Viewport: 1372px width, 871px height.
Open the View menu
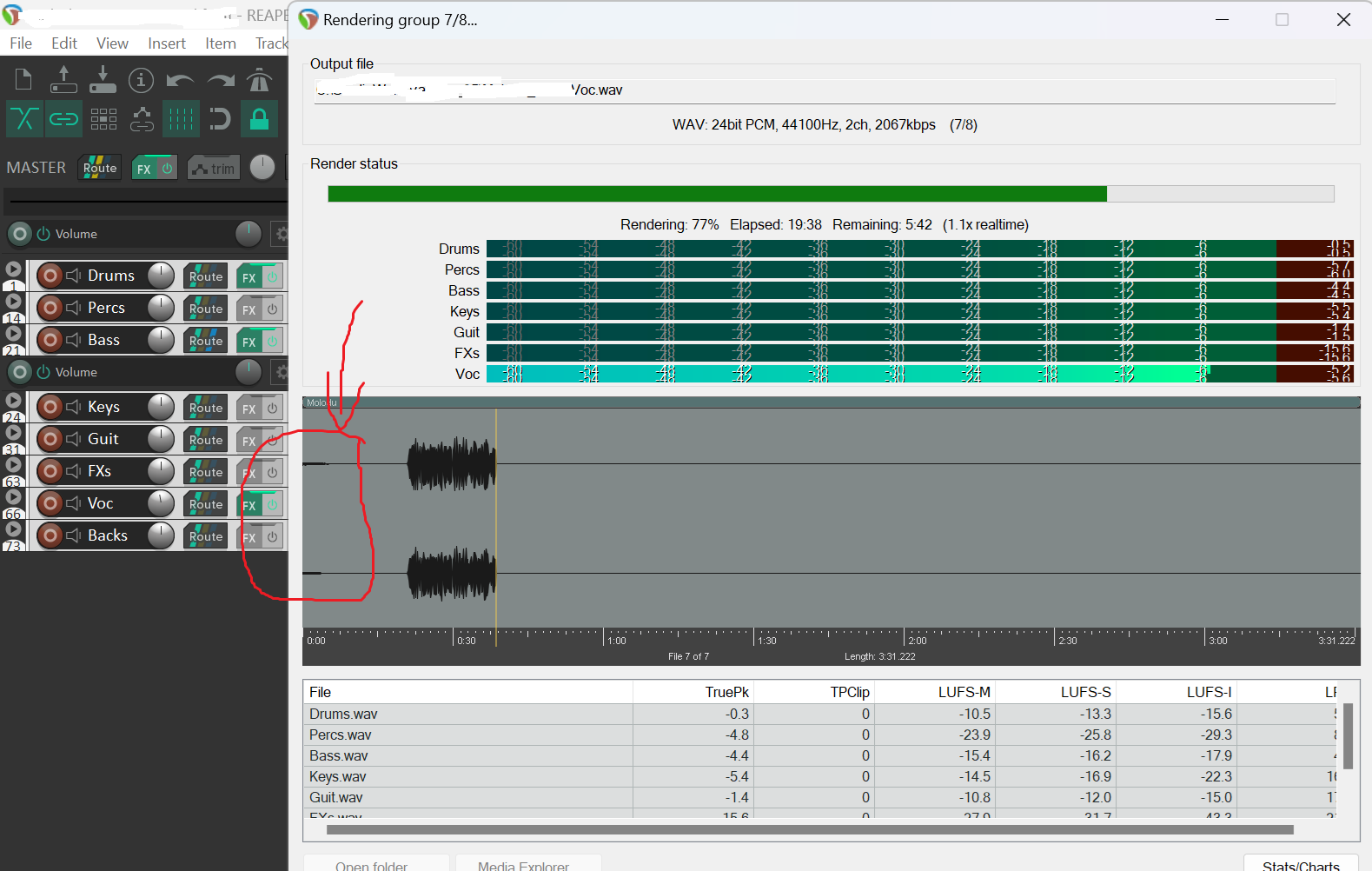[x=112, y=43]
